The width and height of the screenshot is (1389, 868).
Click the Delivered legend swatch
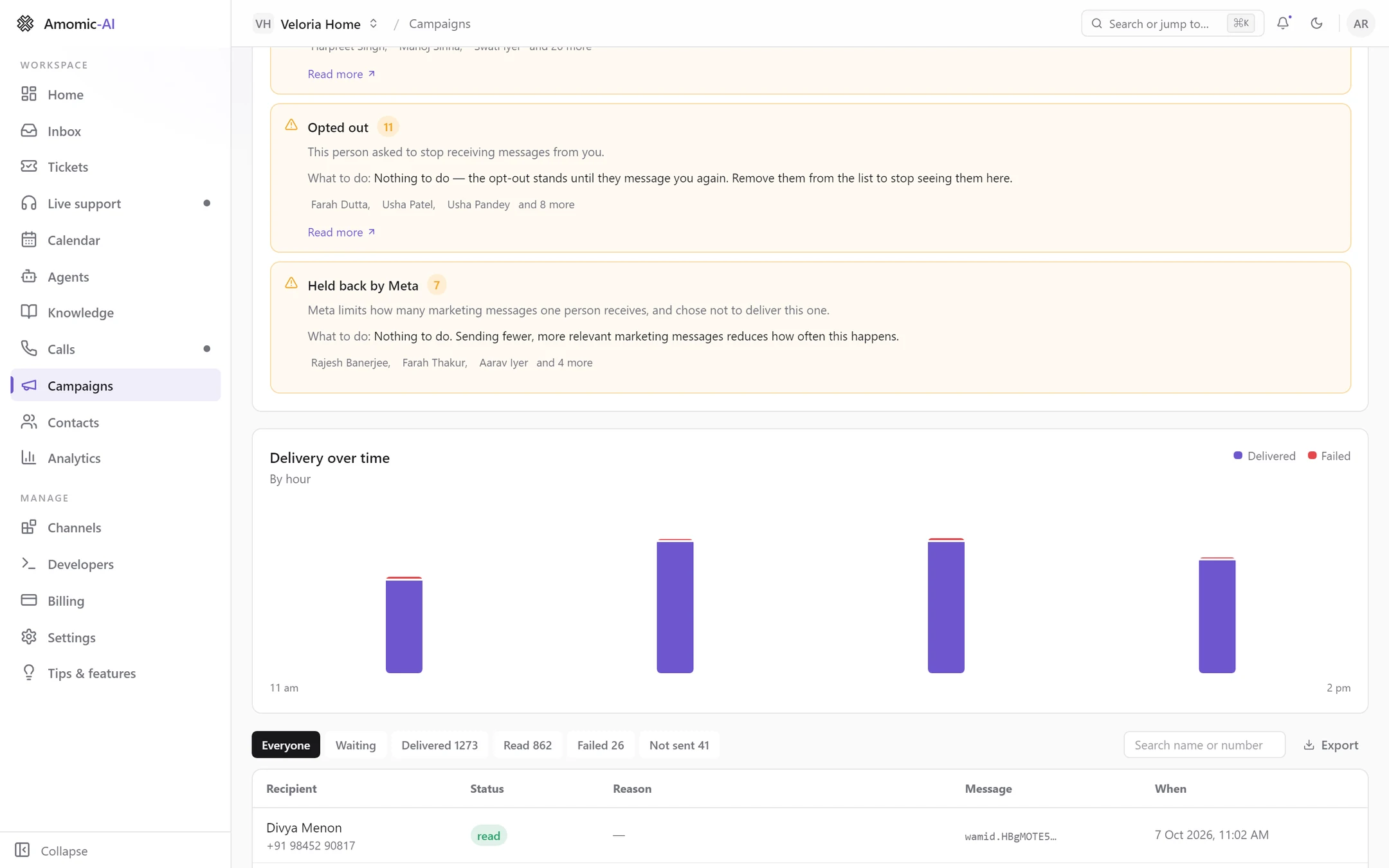tap(1237, 456)
